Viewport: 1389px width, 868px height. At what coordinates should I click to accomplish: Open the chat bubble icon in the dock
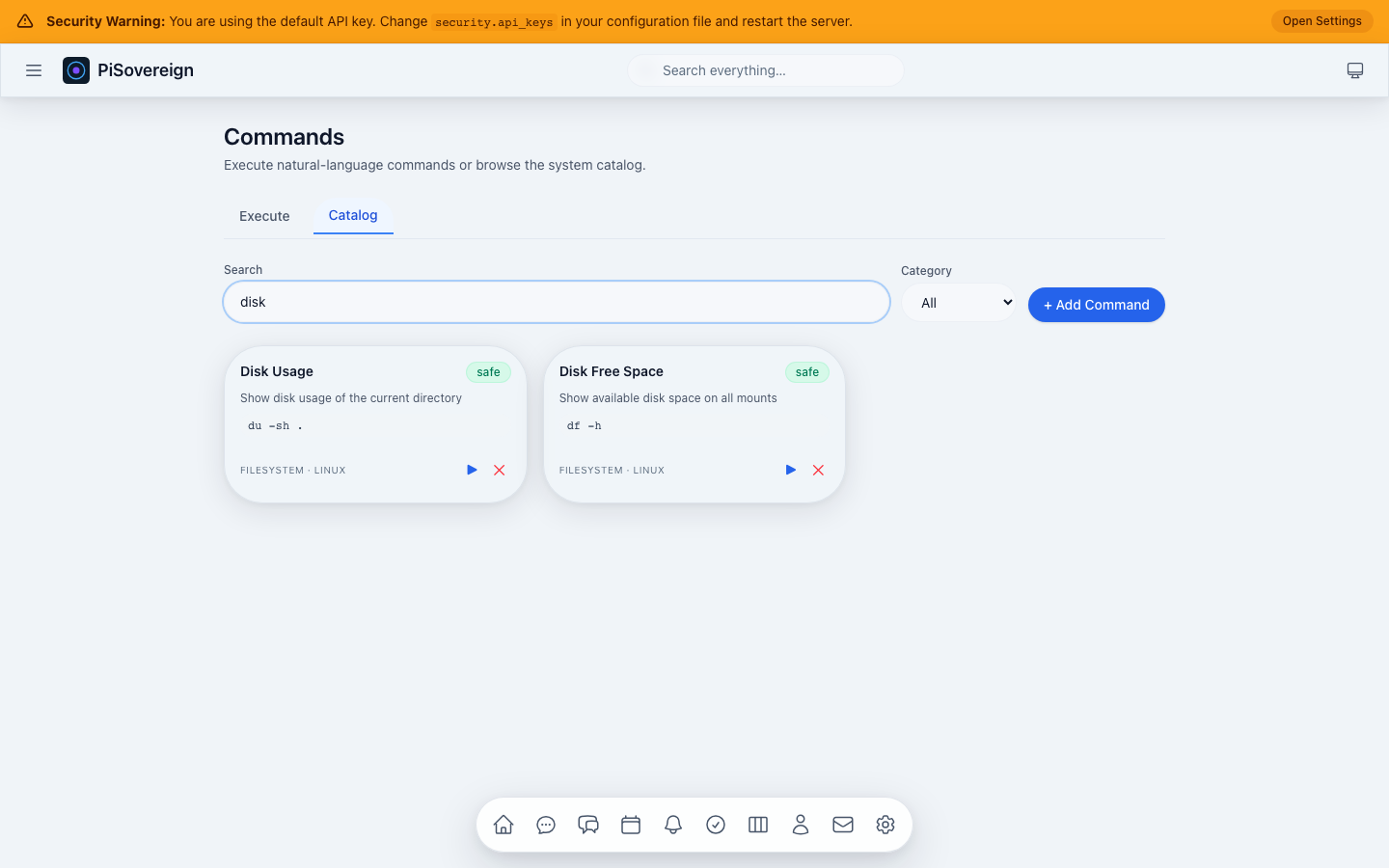tap(546, 825)
